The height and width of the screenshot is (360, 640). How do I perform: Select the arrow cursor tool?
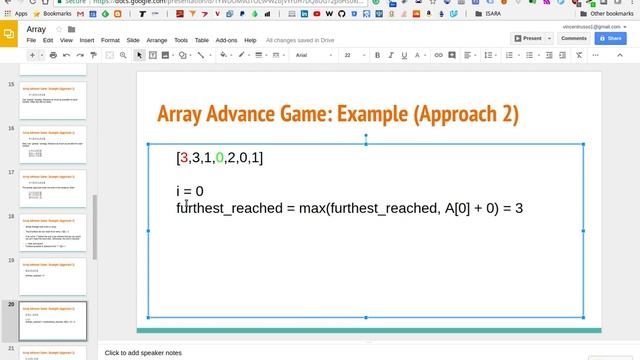point(139,55)
